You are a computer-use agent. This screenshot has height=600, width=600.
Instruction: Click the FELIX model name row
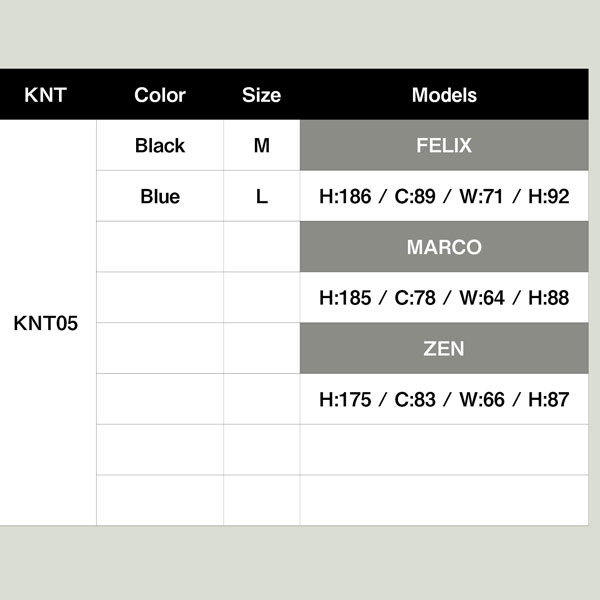click(444, 145)
